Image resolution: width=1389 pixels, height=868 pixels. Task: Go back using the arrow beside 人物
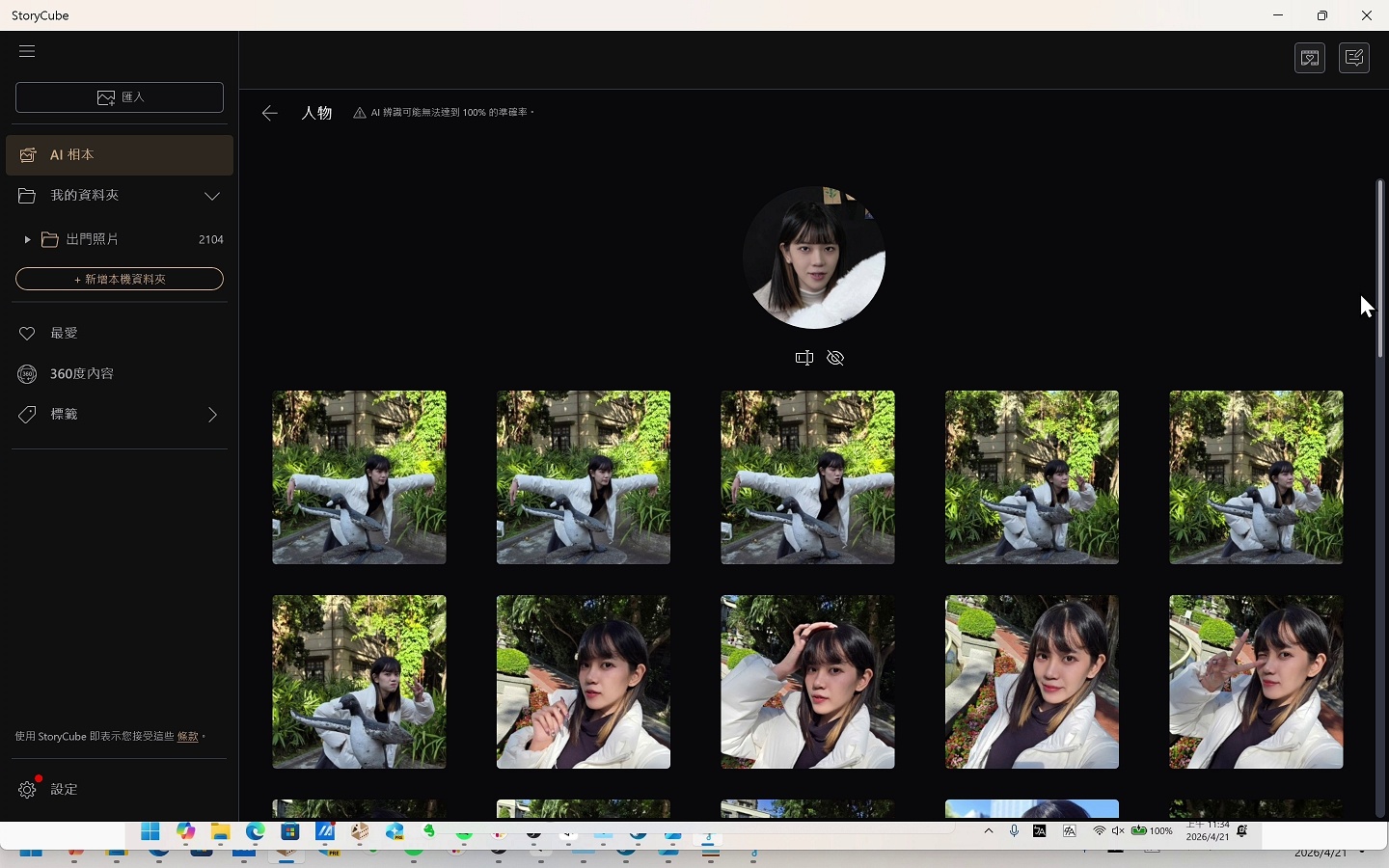[x=270, y=113]
